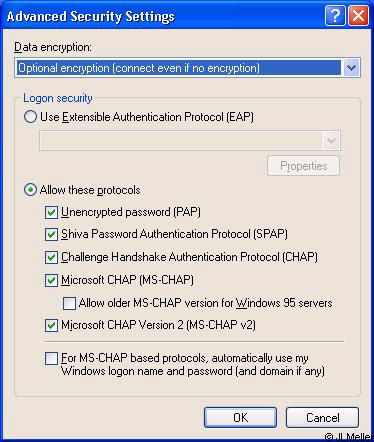Expand the disabled EAP type dropdown
The width and height of the screenshot is (374, 442).
pyautogui.click(x=331, y=140)
